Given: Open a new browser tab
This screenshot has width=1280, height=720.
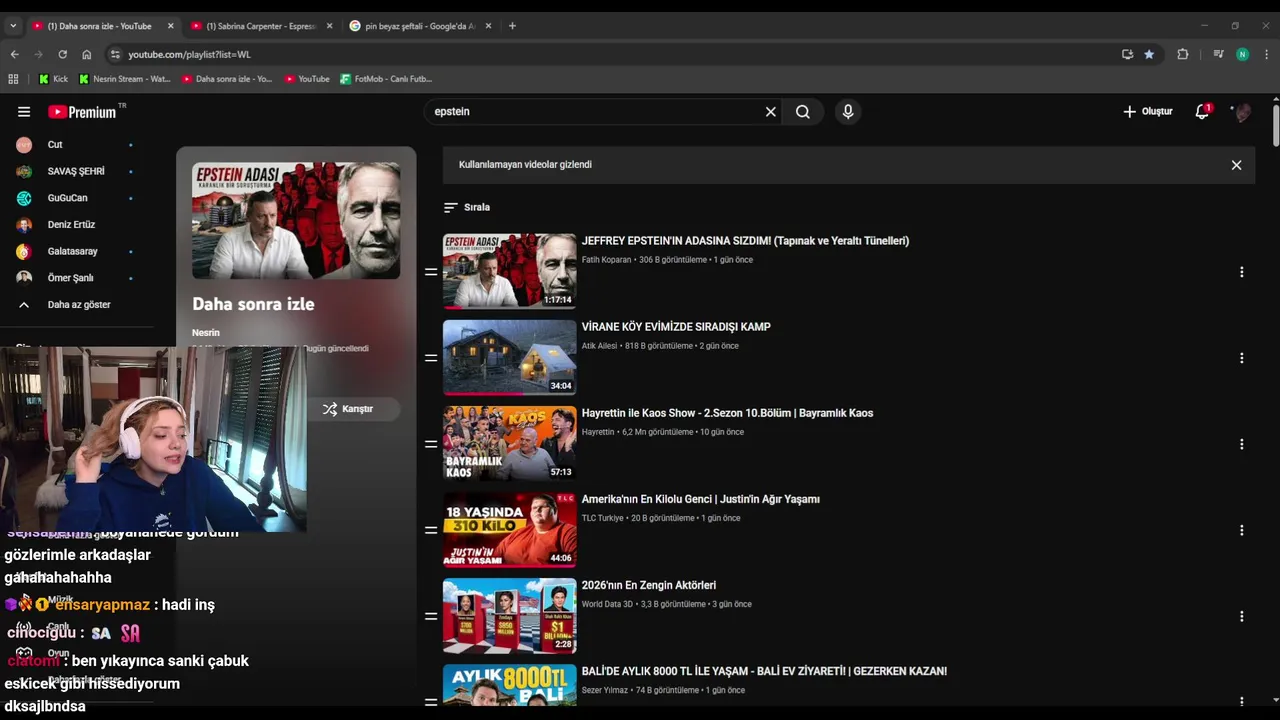Looking at the screenshot, I should [x=512, y=26].
